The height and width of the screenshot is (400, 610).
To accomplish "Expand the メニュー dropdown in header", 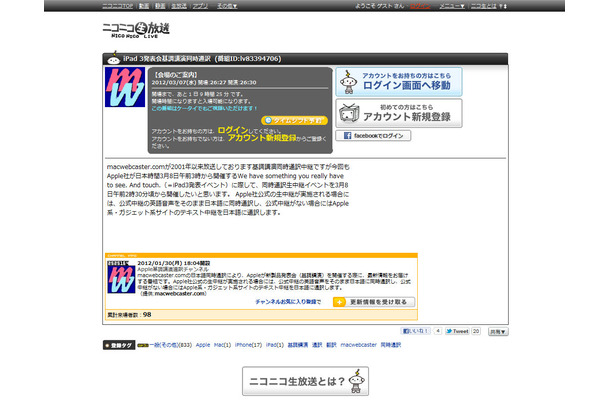I will click(452, 6).
